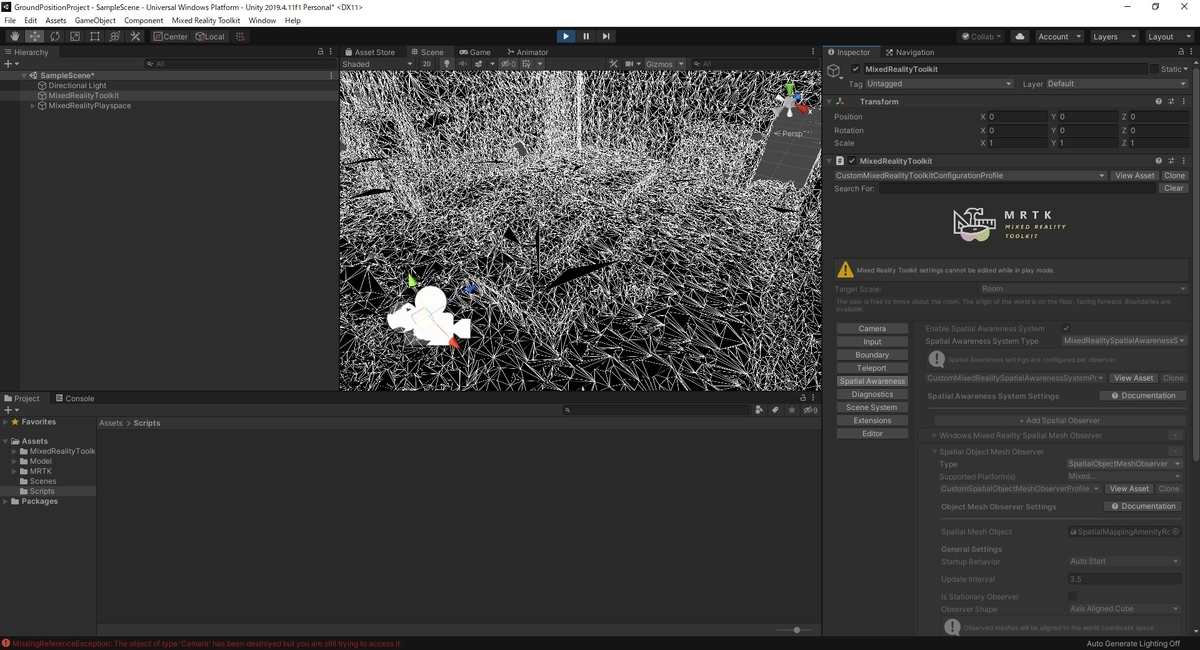
Task: Toggle Enable Spatial Awareness System checkbox
Action: tap(1067, 328)
